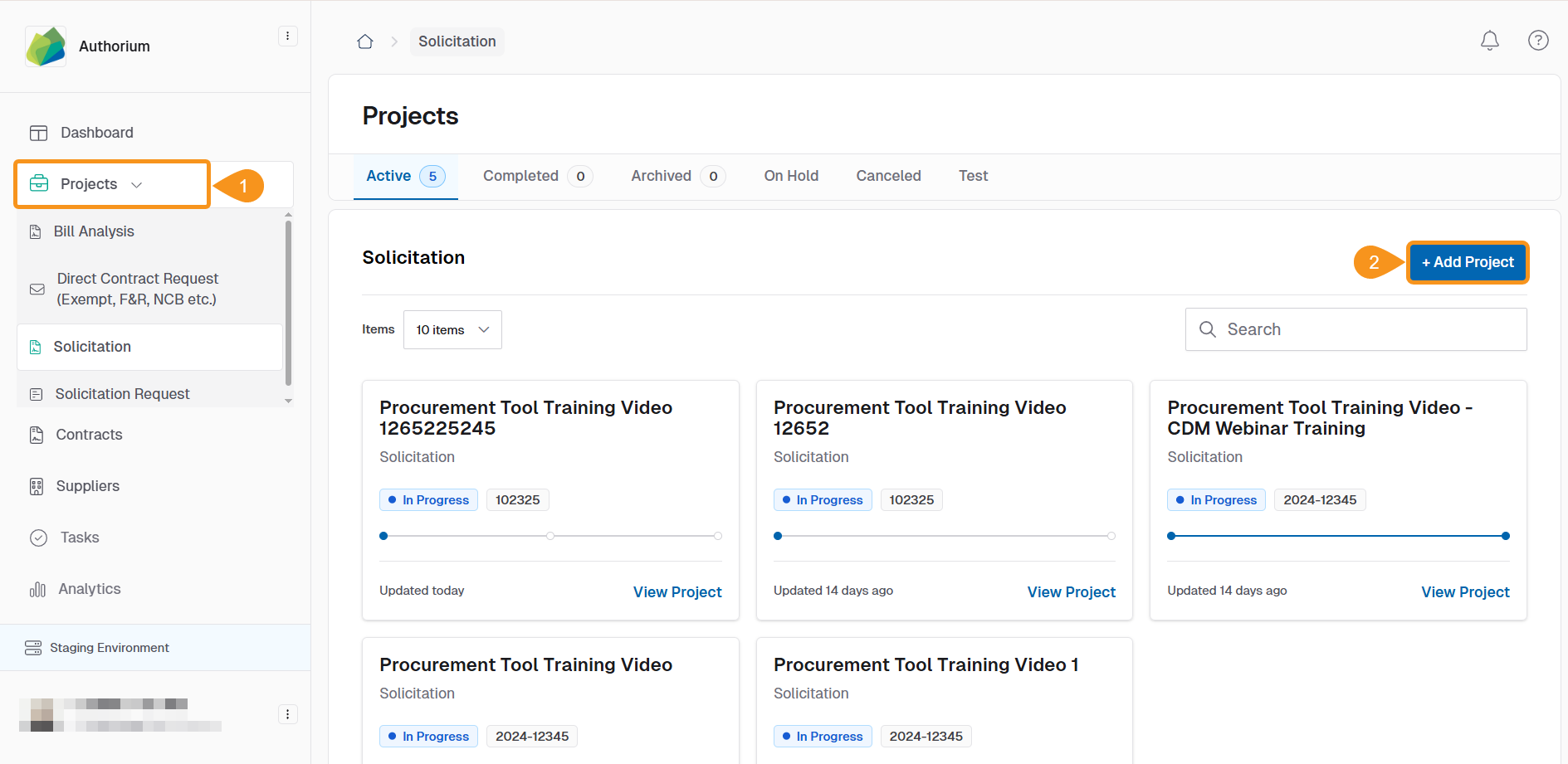Open the Dashboard from the sidebar
This screenshot has height=764, width=1568.
point(96,133)
